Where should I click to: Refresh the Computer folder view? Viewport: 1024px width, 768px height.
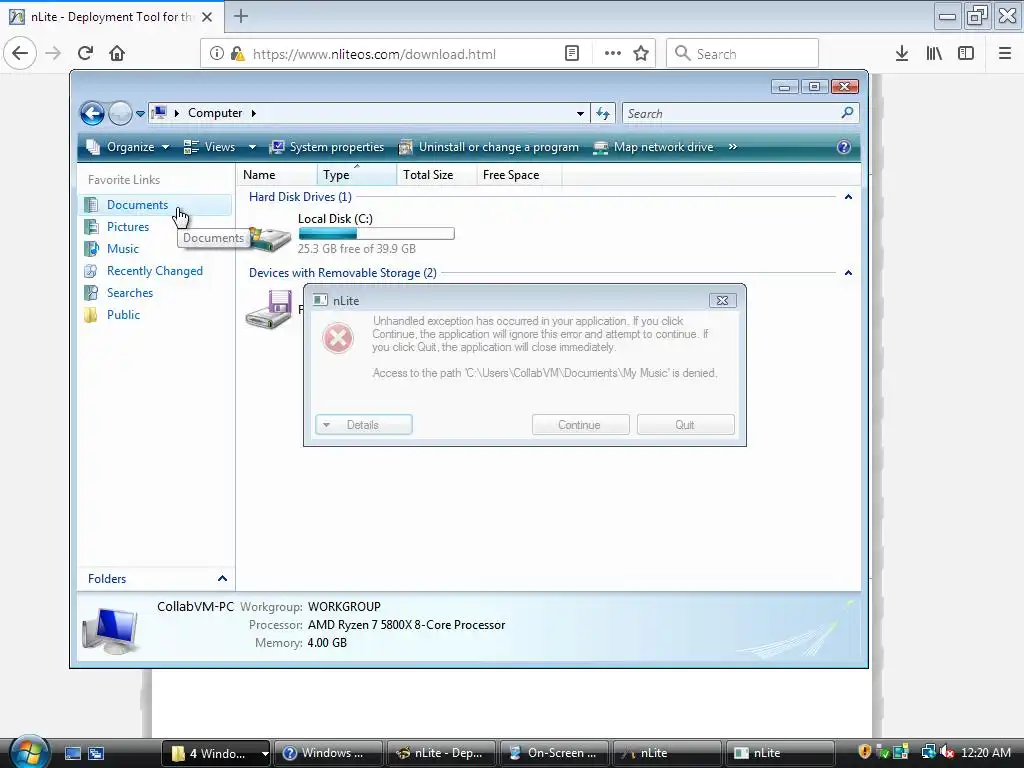pos(603,114)
